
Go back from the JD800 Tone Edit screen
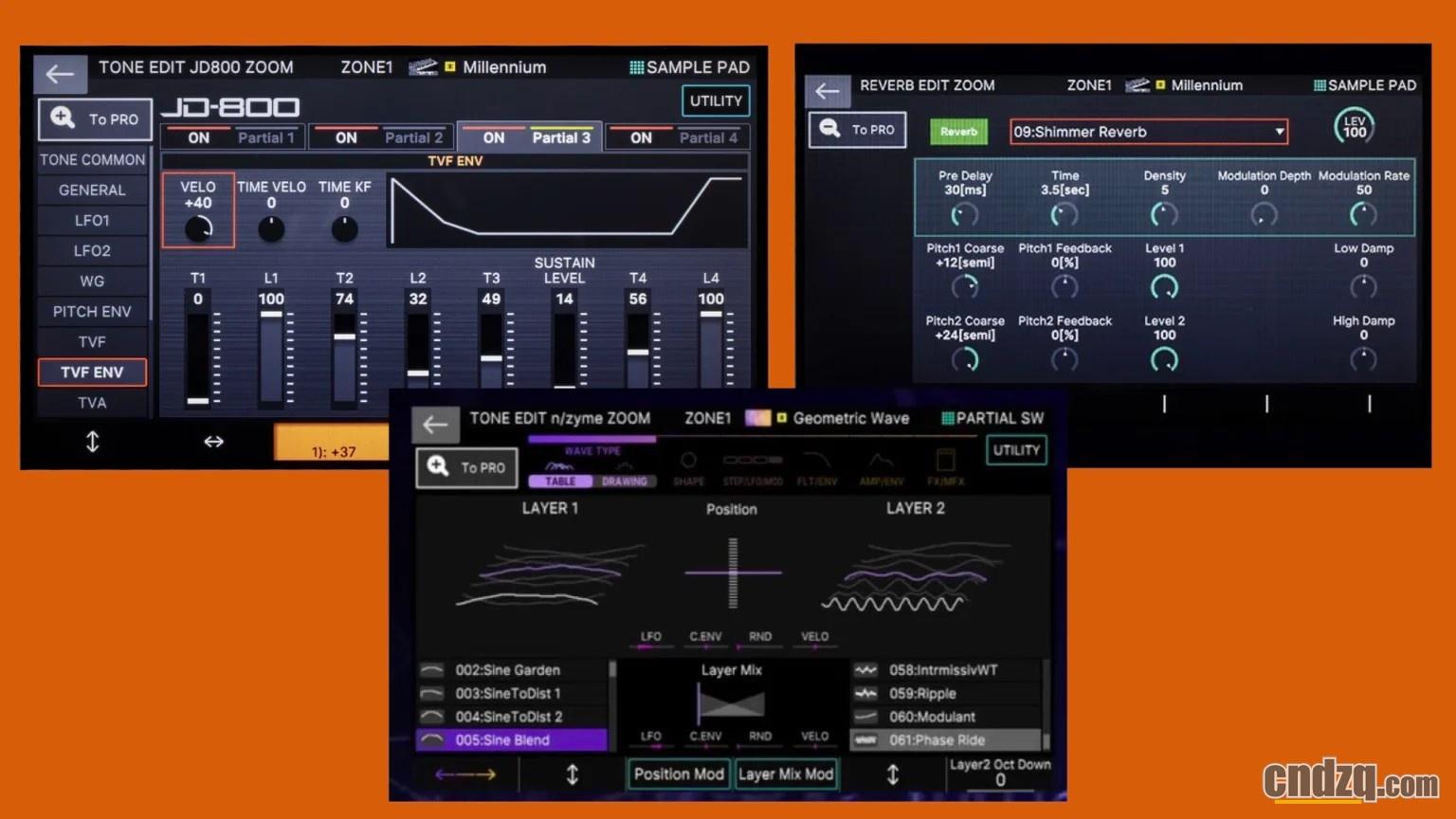60,73
